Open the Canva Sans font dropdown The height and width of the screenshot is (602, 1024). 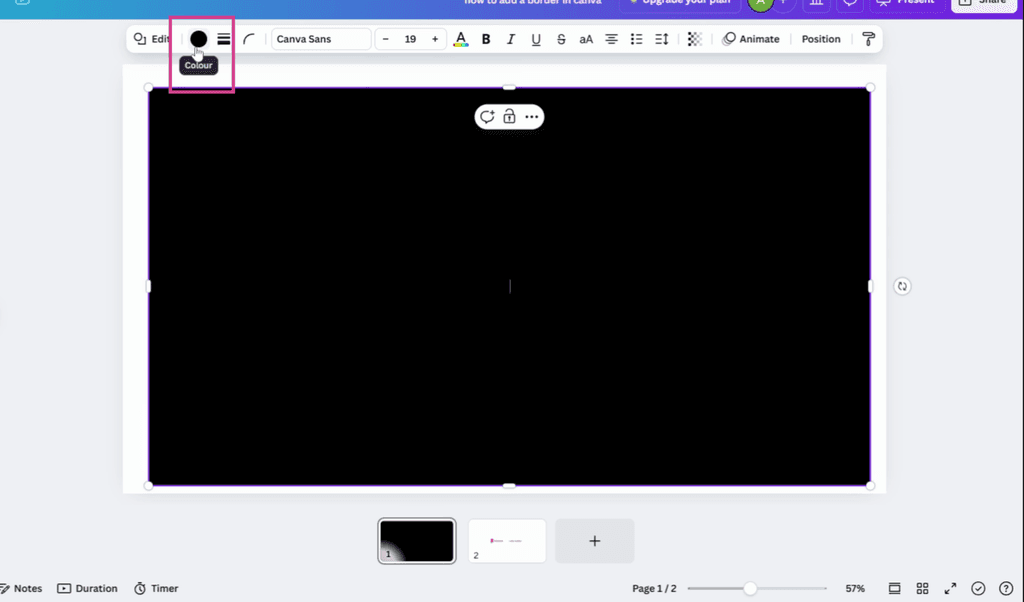(x=320, y=38)
